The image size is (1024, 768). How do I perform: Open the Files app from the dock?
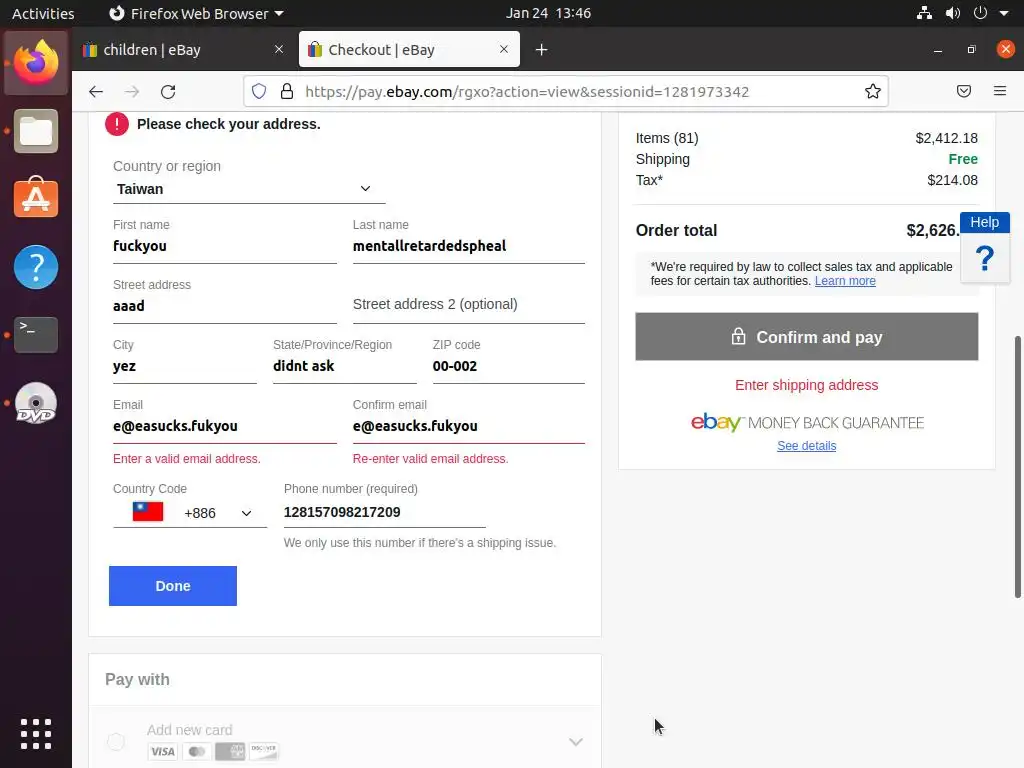(x=36, y=131)
